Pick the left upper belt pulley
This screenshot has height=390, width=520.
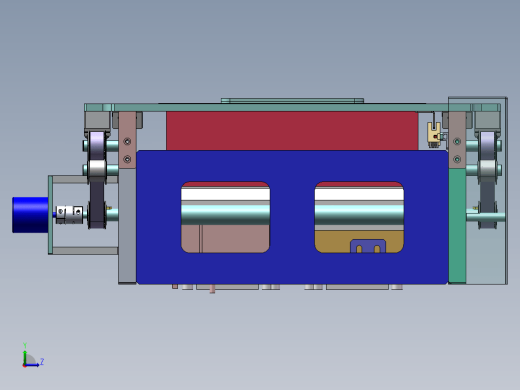click(x=97, y=145)
